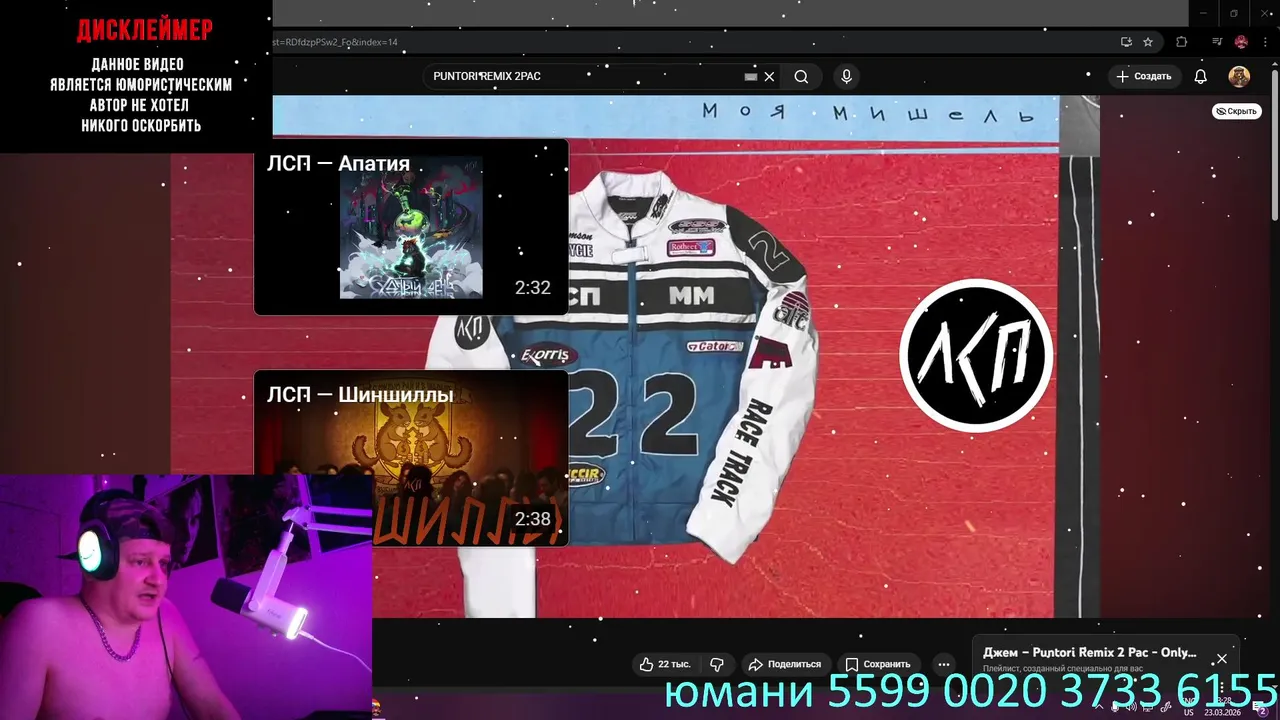Open the ЛСП — Шиншиллы suggested video card
Image resolution: width=1280 pixels, height=720 pixels.
411,458
